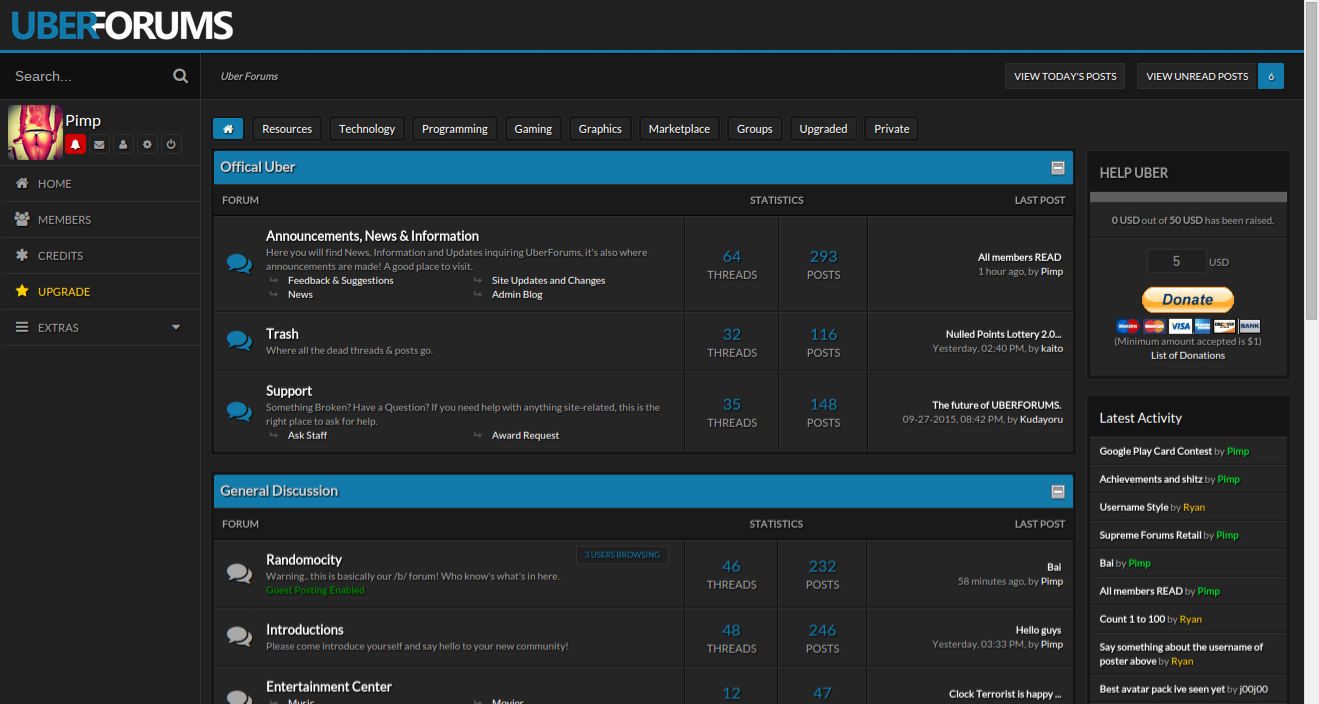Click View Today's Posts button
Screen dimensions: 1319x704
[x=1065, y=76]
